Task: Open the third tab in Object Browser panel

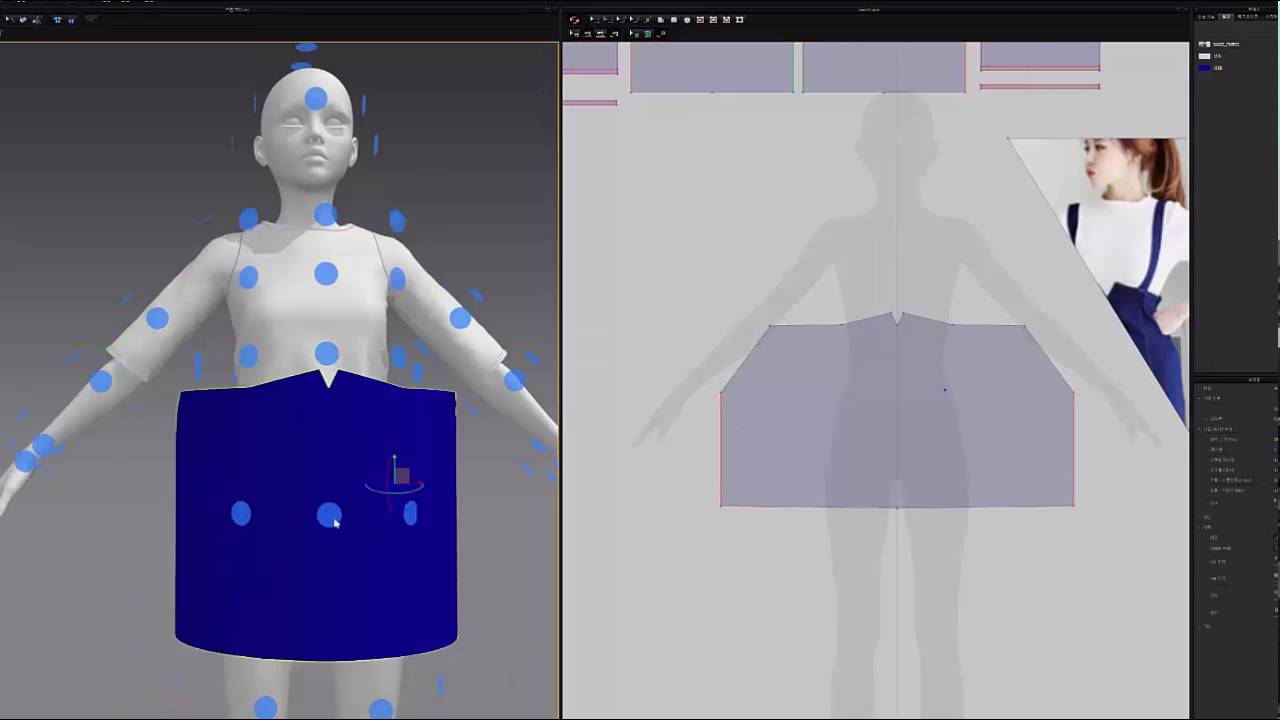Action: tap(1247, 17)
